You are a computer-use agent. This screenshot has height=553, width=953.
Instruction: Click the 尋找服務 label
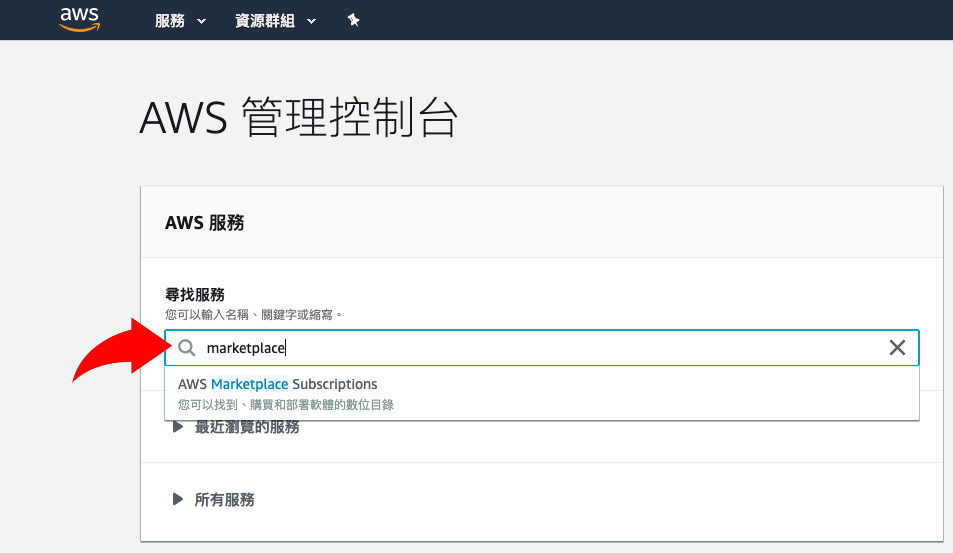point(195,295)
